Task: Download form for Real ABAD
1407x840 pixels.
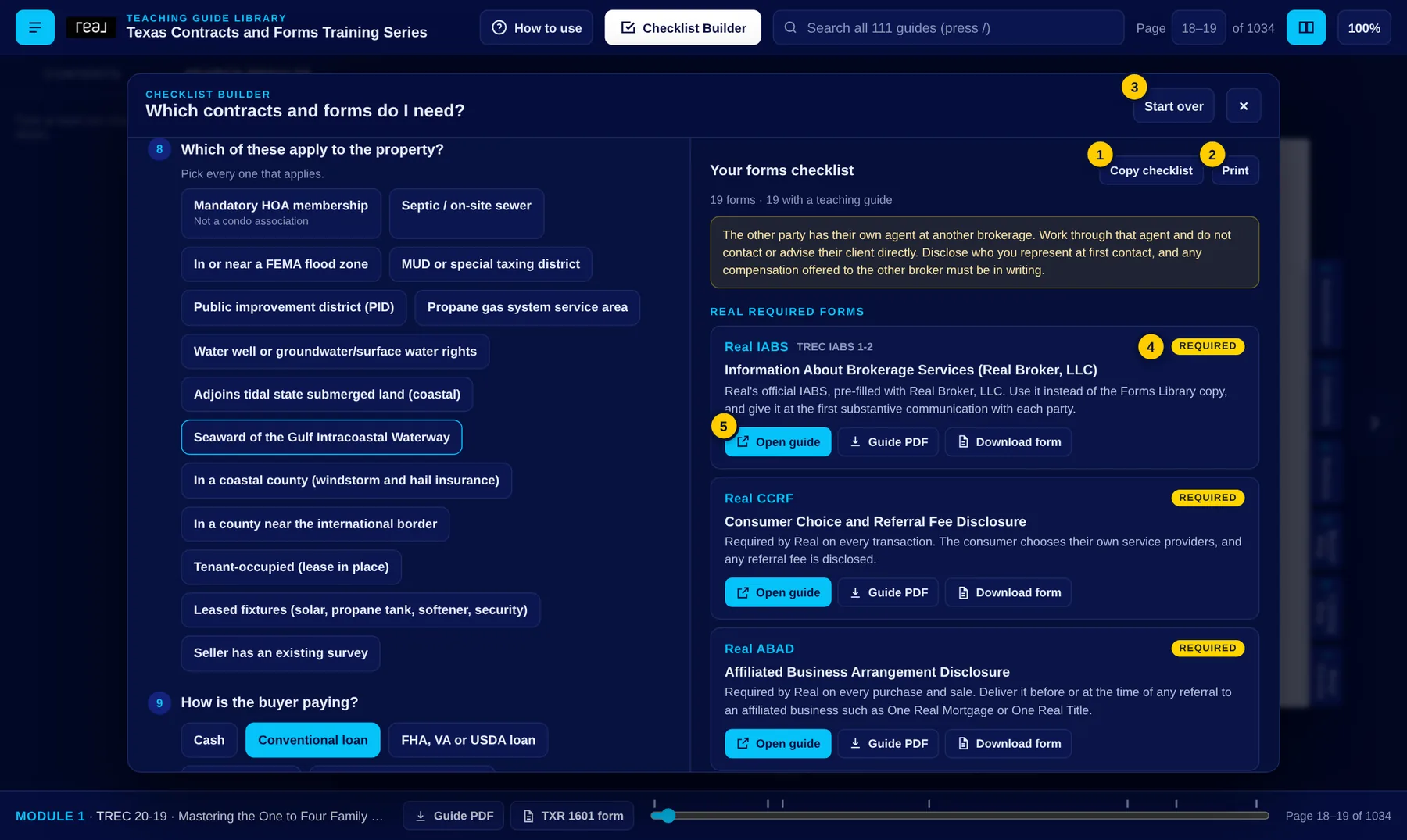Action: click(1008, 743)
